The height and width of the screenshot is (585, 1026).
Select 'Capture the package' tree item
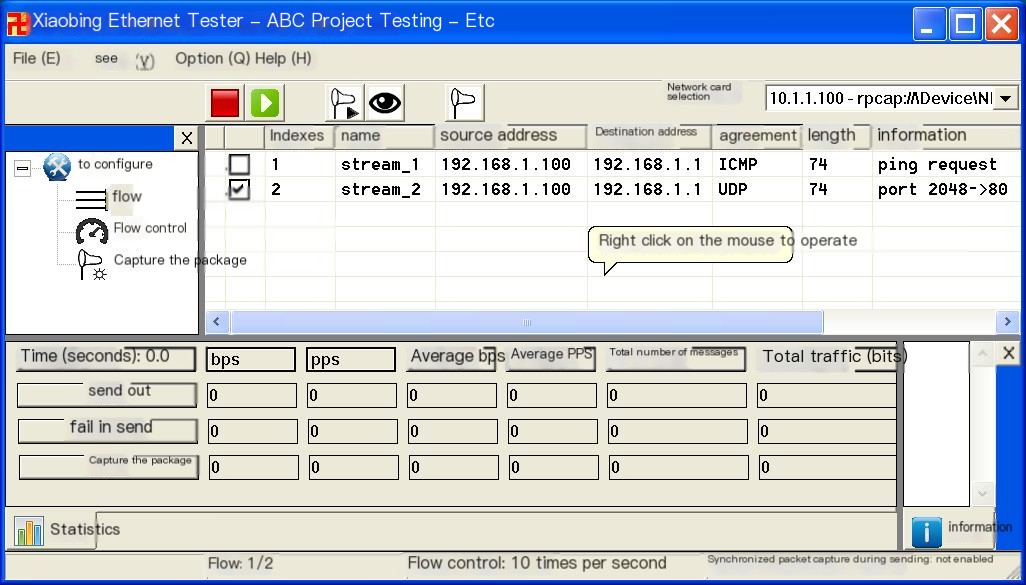tap(180, 260)
